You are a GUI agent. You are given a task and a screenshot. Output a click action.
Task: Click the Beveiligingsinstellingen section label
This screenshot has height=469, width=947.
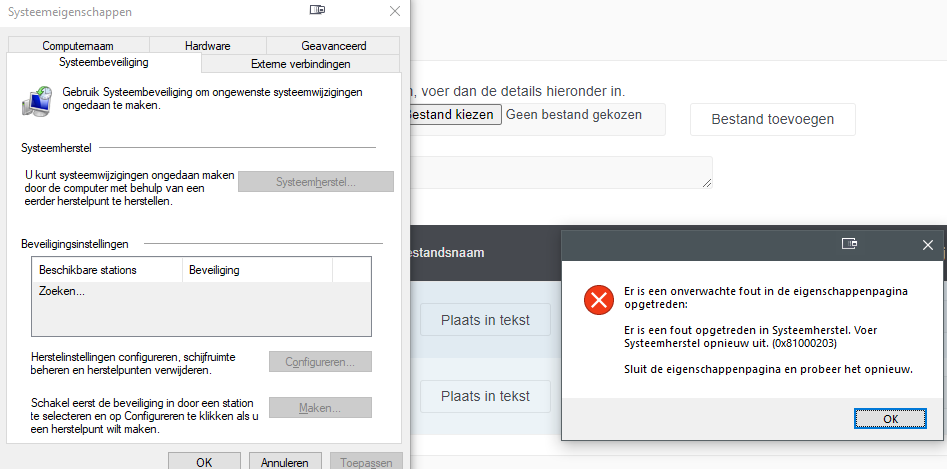[75, 244]
